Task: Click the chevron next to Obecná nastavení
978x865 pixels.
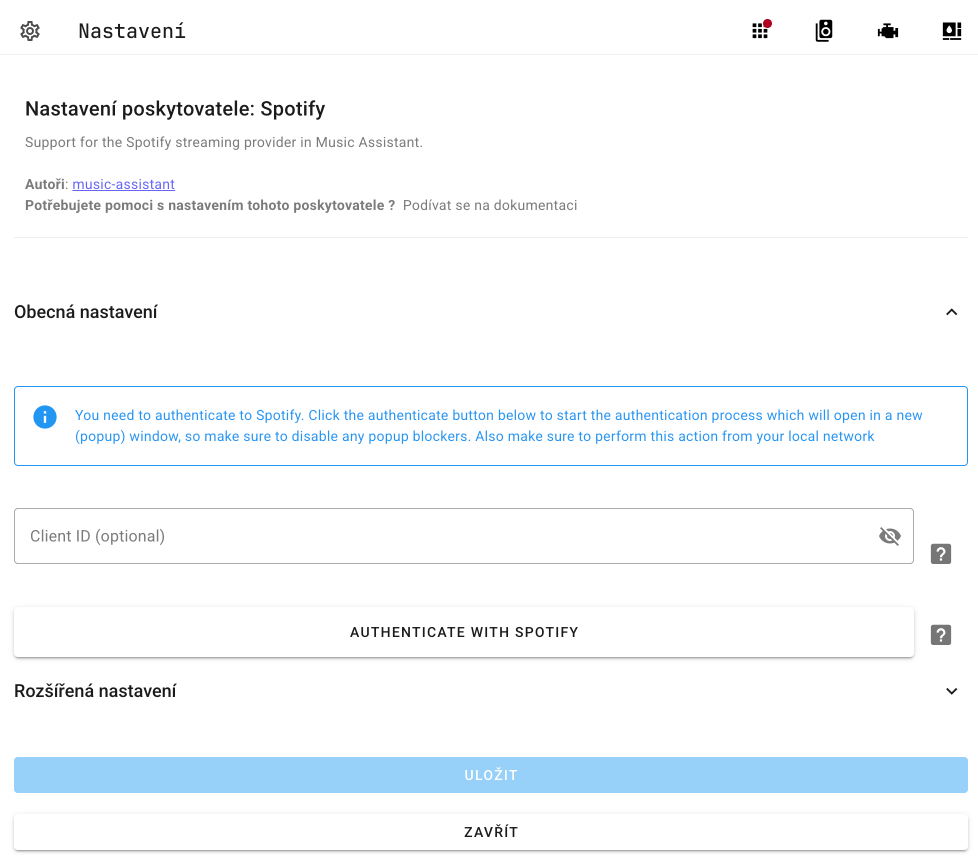Action: tap(951, 312)
